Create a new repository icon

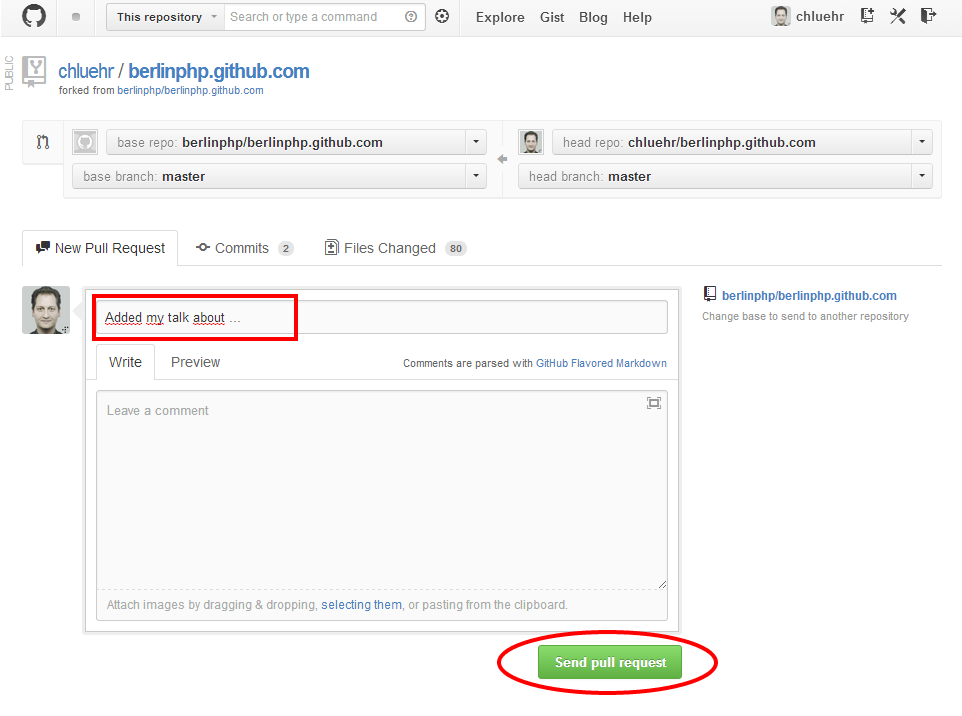(x=866, y=16)
